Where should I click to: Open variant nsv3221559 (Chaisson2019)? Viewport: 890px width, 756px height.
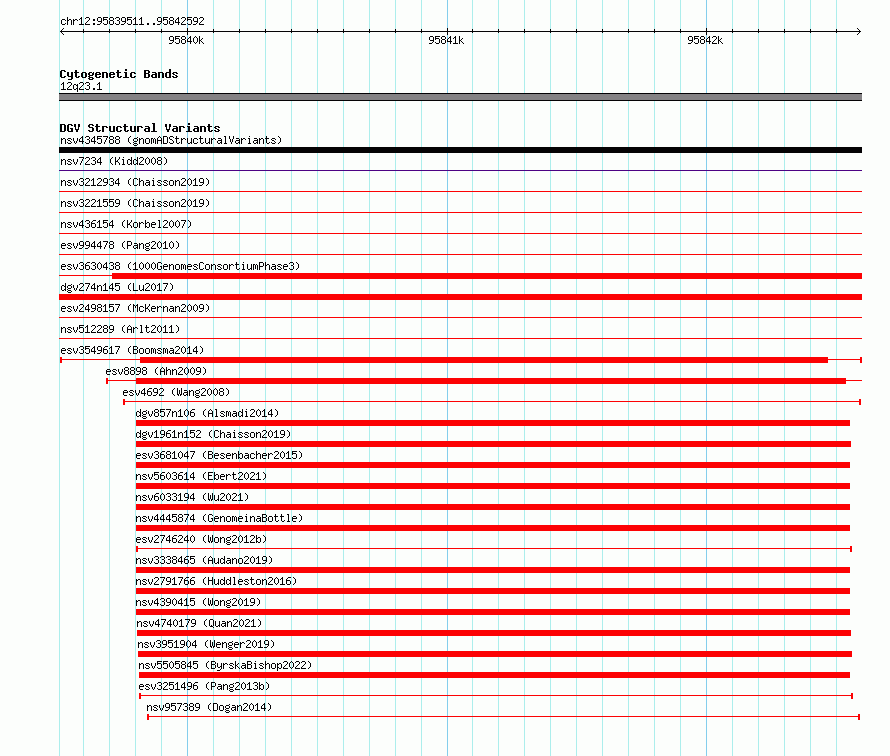(x=135, y=203)
